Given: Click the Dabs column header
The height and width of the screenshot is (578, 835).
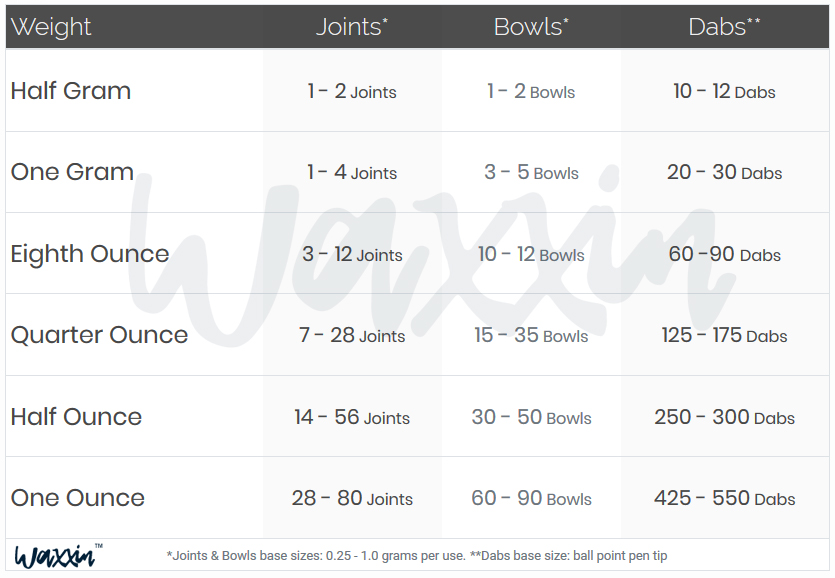Looking at the screenshot, I should pos(724,27).
